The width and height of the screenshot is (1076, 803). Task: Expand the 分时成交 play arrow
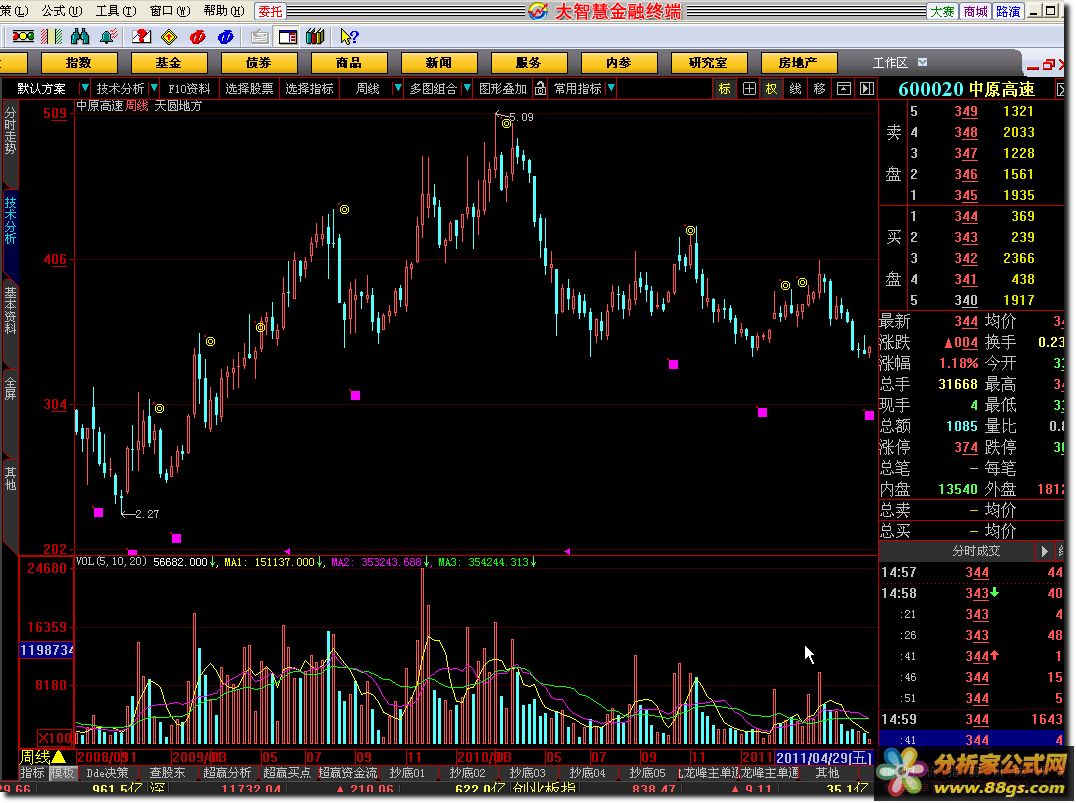coord(1044,551)
